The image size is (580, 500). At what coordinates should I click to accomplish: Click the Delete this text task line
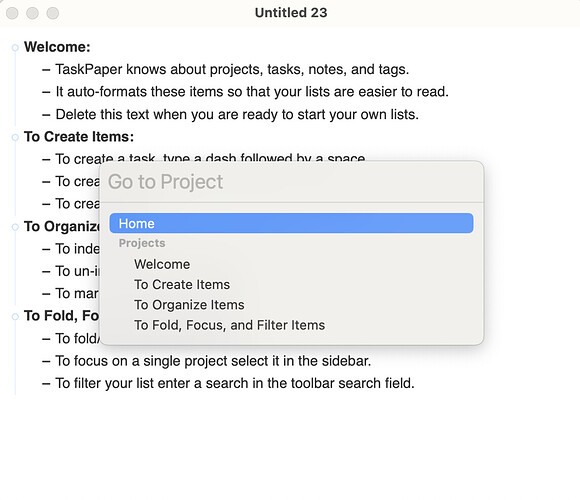237,114
